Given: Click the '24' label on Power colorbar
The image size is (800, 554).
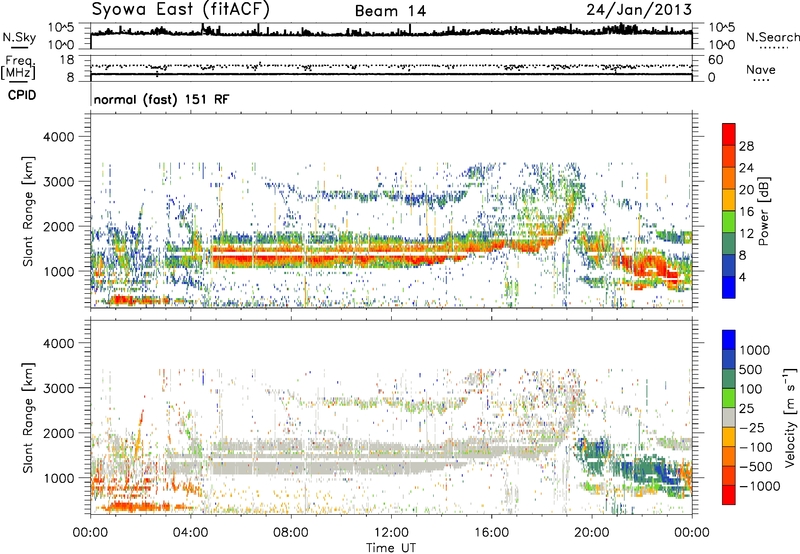Looking at the screenshot, I should [x=746, y=168].
